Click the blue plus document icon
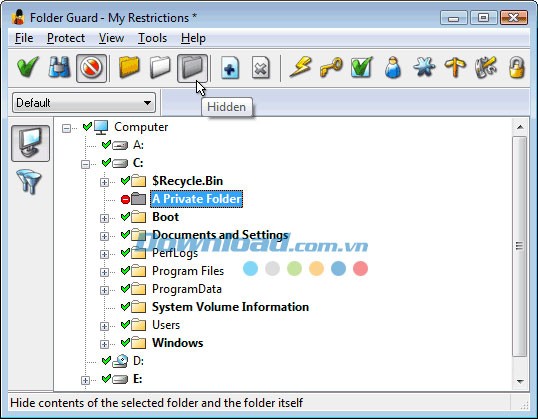The height and width of the screenshot is (419, 538). click(230, 68)
